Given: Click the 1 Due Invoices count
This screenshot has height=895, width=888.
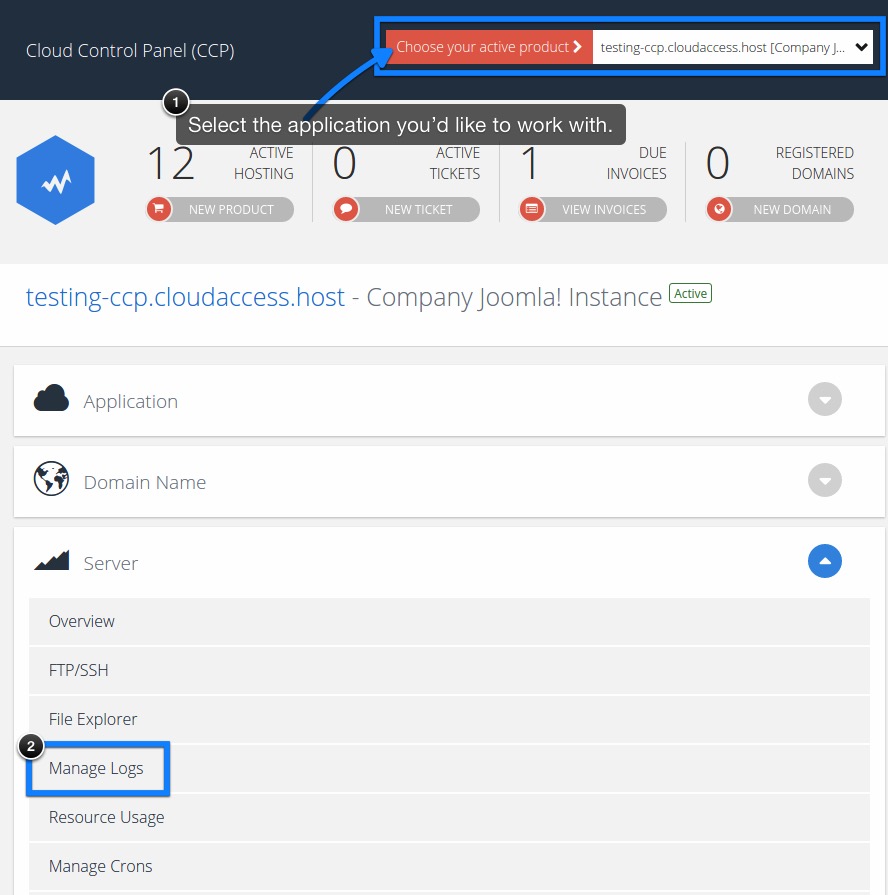Looking at the screenshot, I should (x=530, y=163).
